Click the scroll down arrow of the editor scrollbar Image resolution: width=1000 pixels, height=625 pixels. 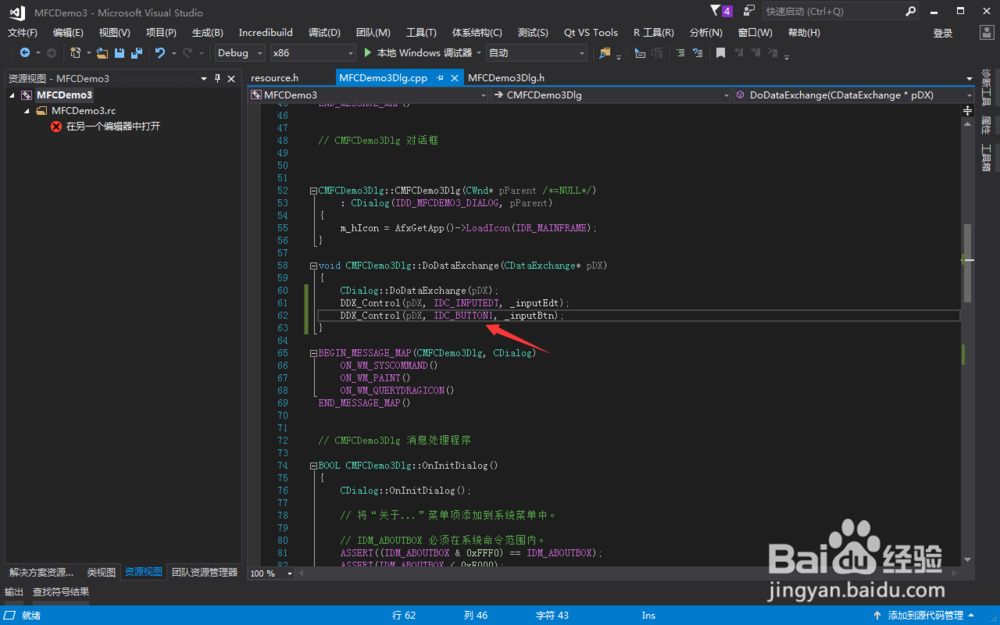tap(967, 559)
